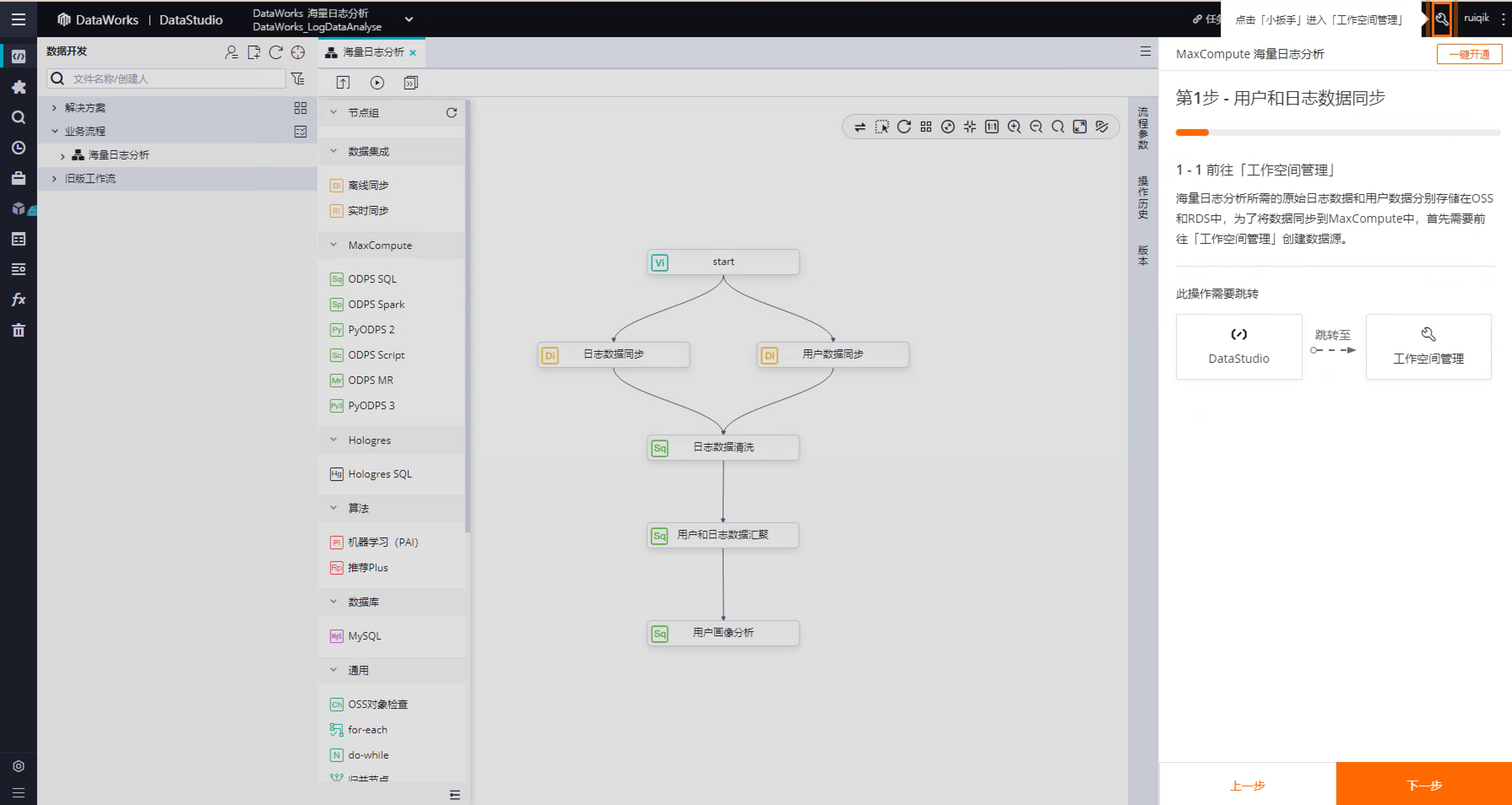Viewport: 1512px width, 805px height.
Task: Close the 海量日志分析 tab
Action: click(413, 53)
